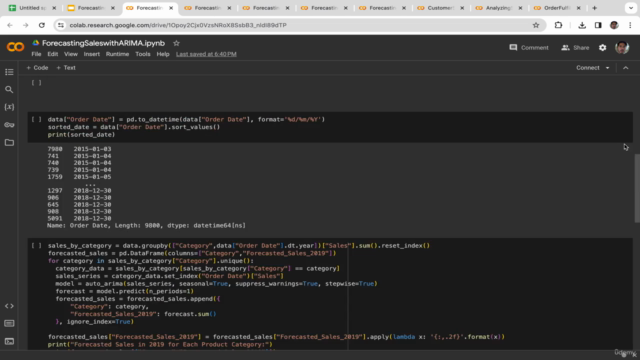
Task: Click the Colab logo
Action: (16, 47)
